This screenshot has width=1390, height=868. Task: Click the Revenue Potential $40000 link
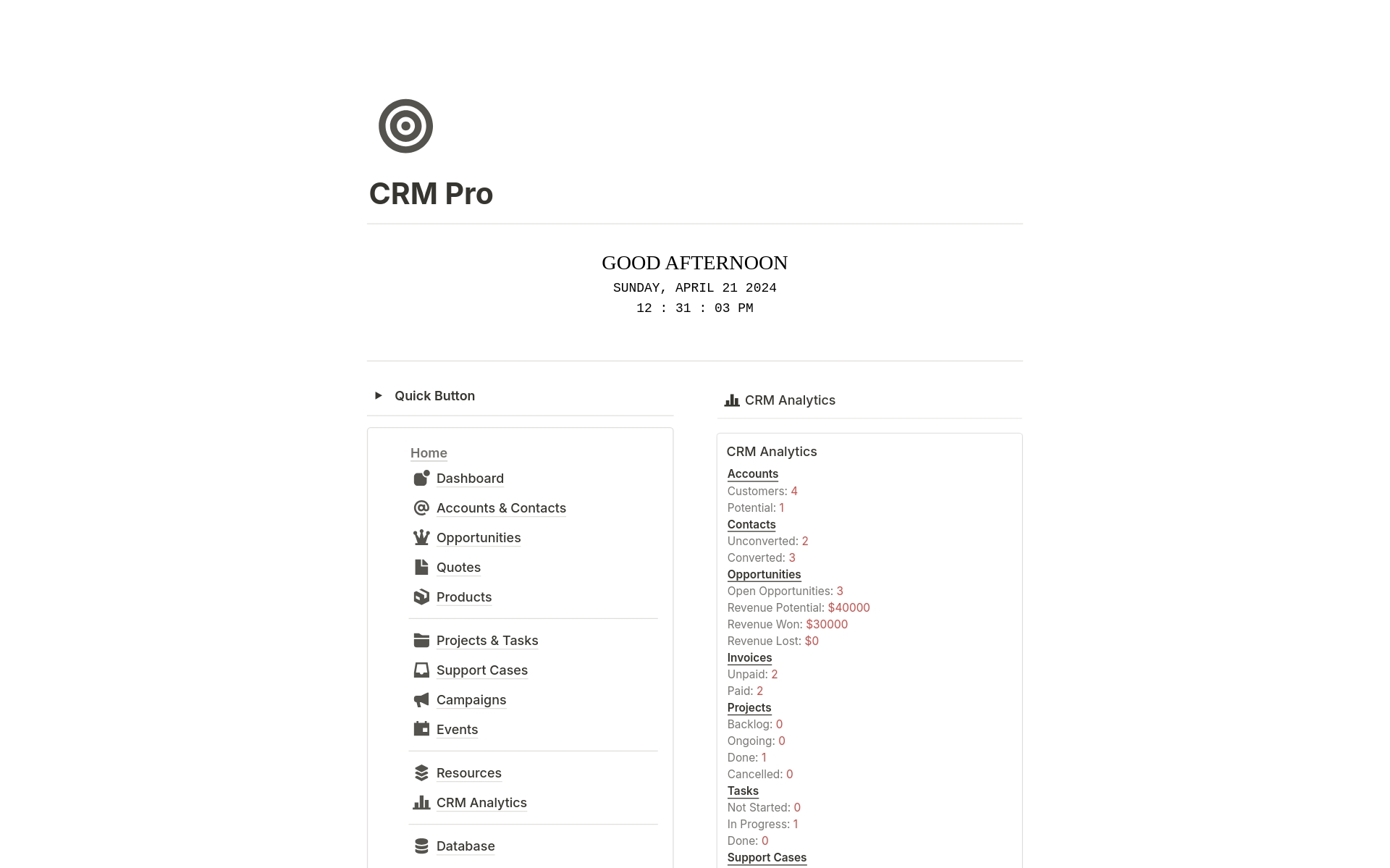pos(848,607)
